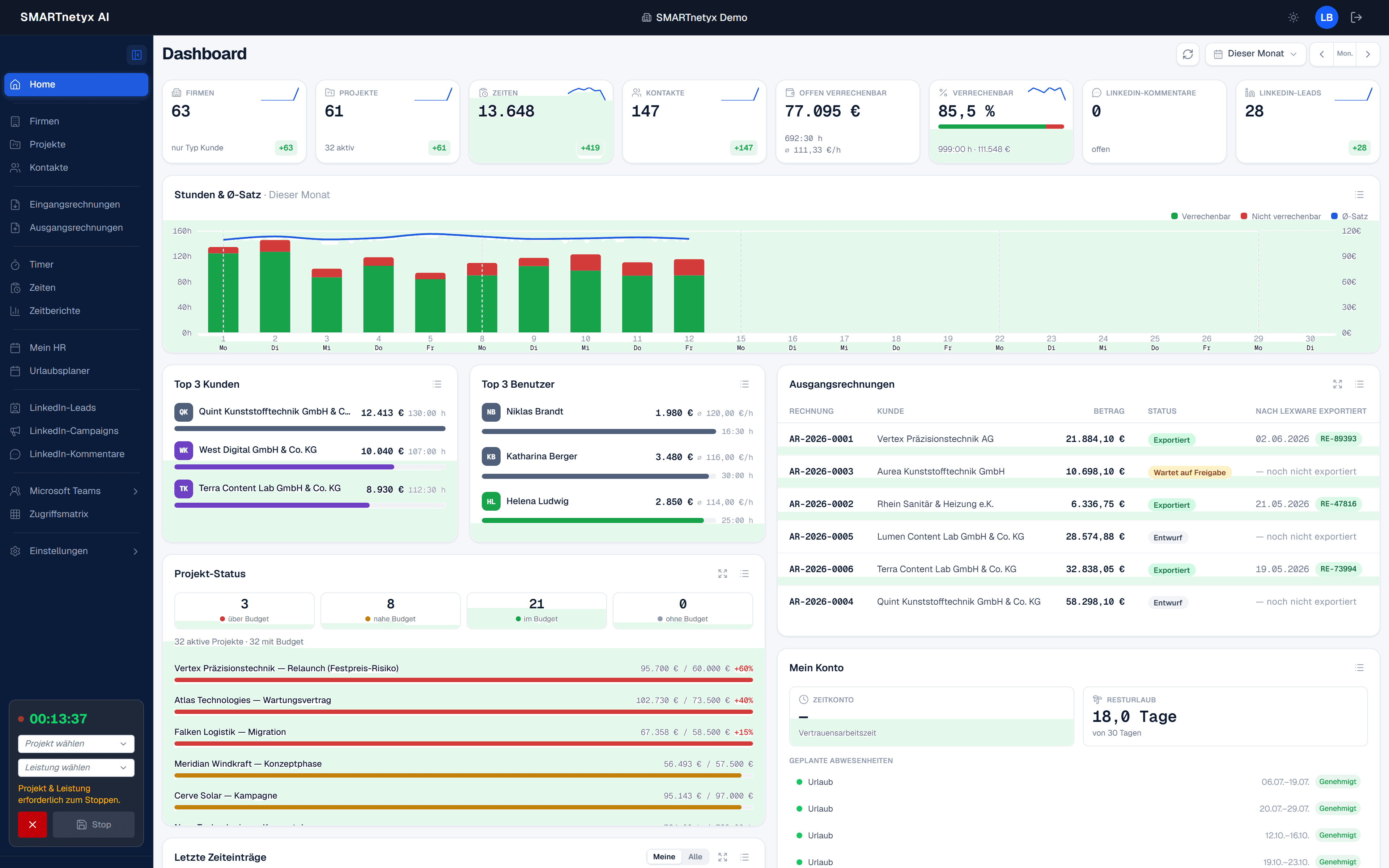1389x868 pixels.
Task: Click the RE-89393 export badge
Action: pos(1338,439)
